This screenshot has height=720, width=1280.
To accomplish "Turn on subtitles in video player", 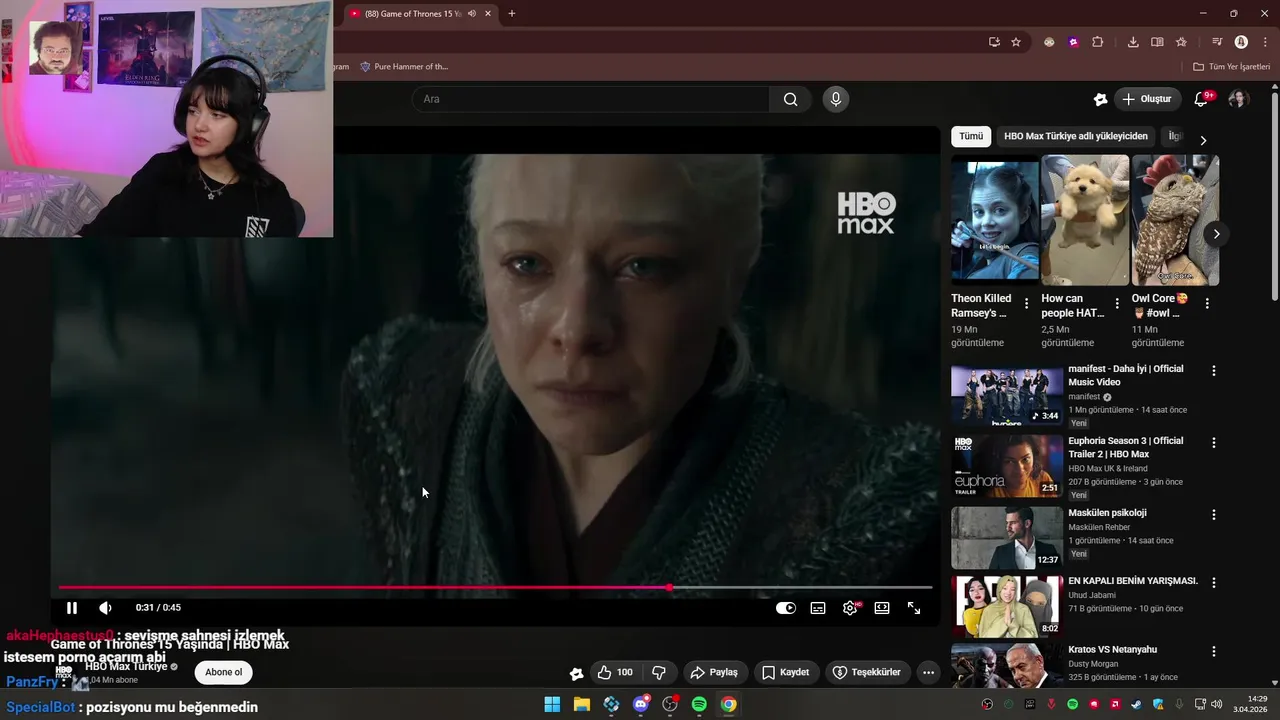I will [818, 608].
